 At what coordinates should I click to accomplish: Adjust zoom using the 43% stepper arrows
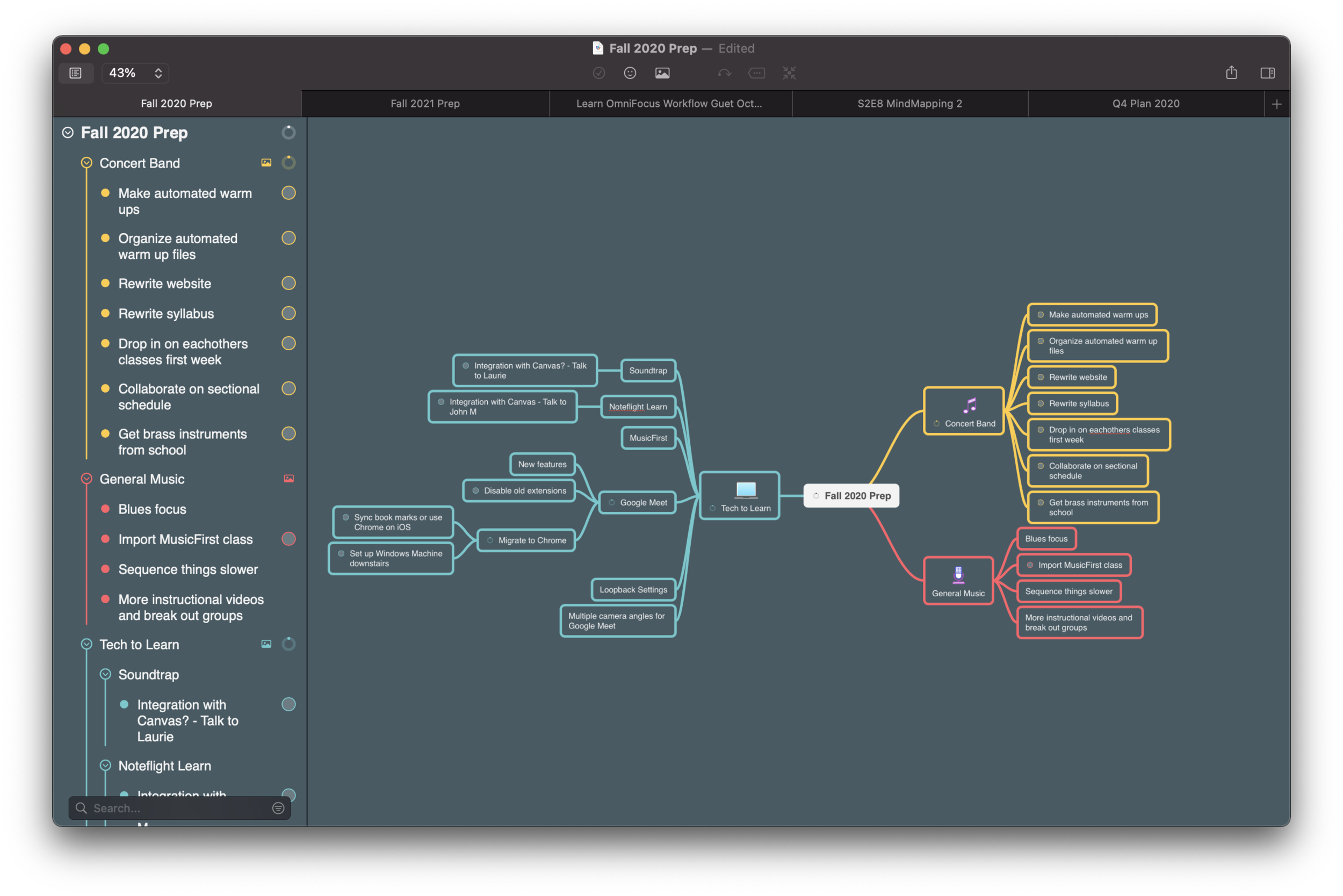[158, 73]
